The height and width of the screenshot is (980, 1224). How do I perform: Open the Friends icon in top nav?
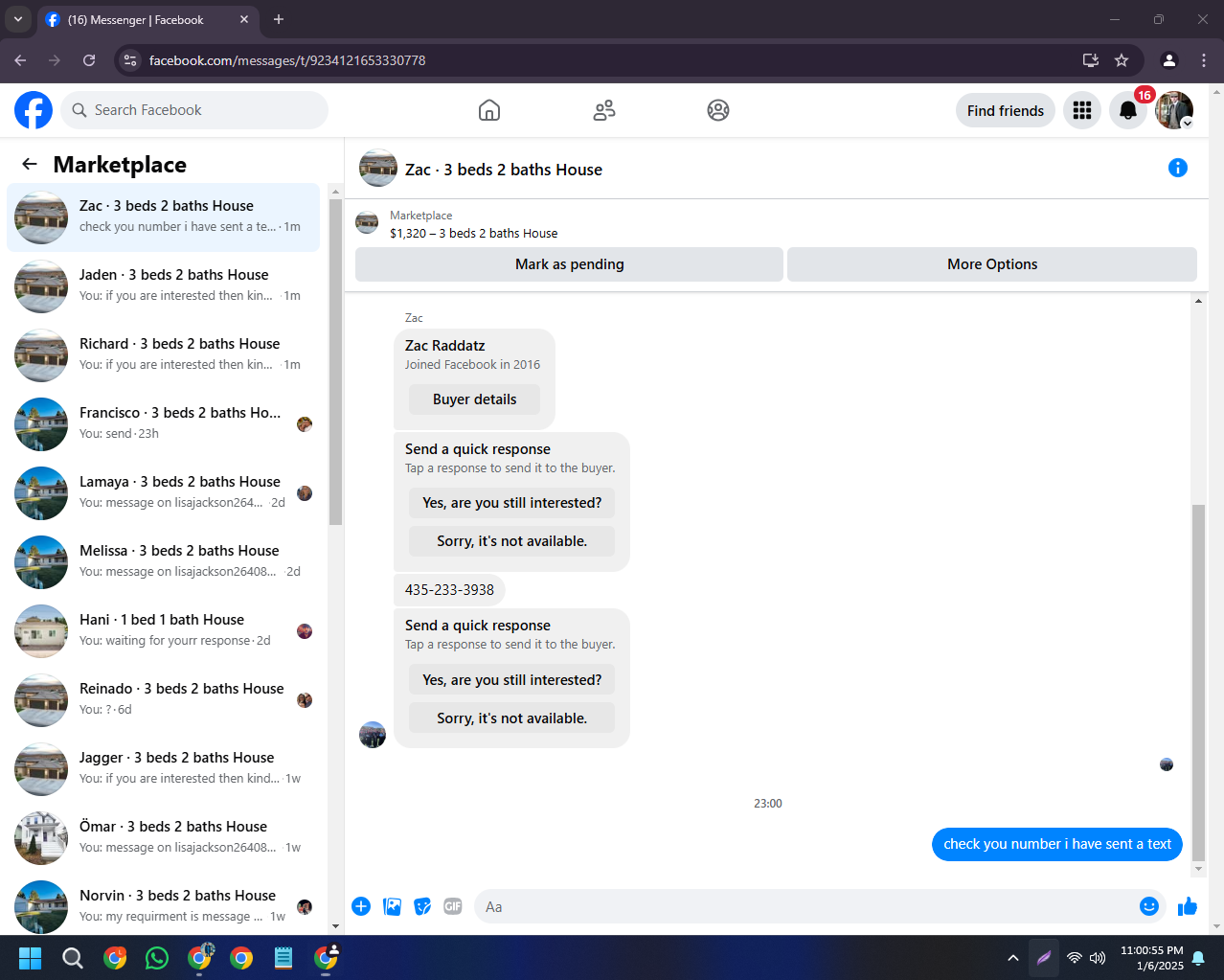(x=604, y=110)
